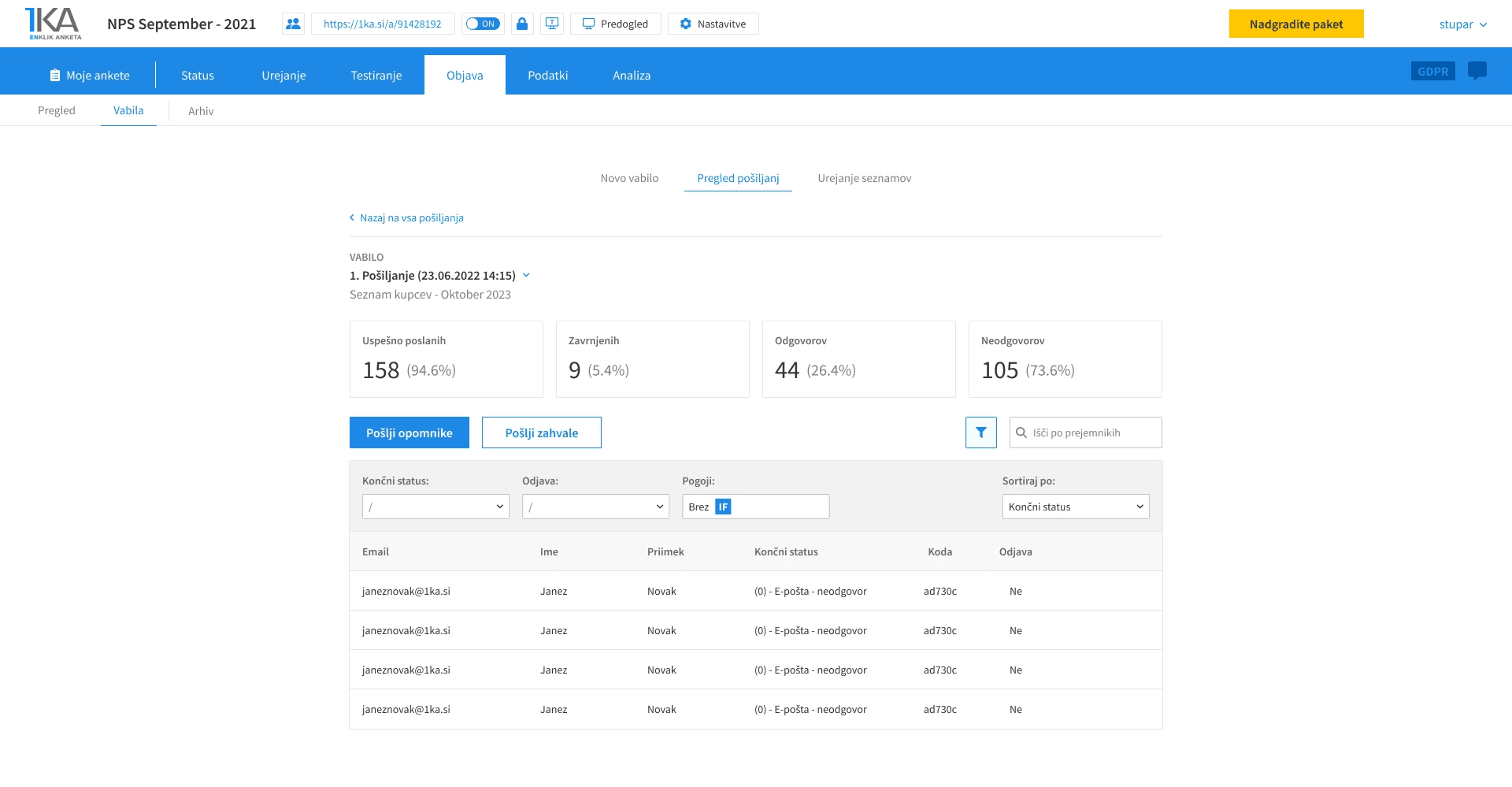
Task: Expand the 1. Pošiljanje date chevron
Action: pos(526,276)
